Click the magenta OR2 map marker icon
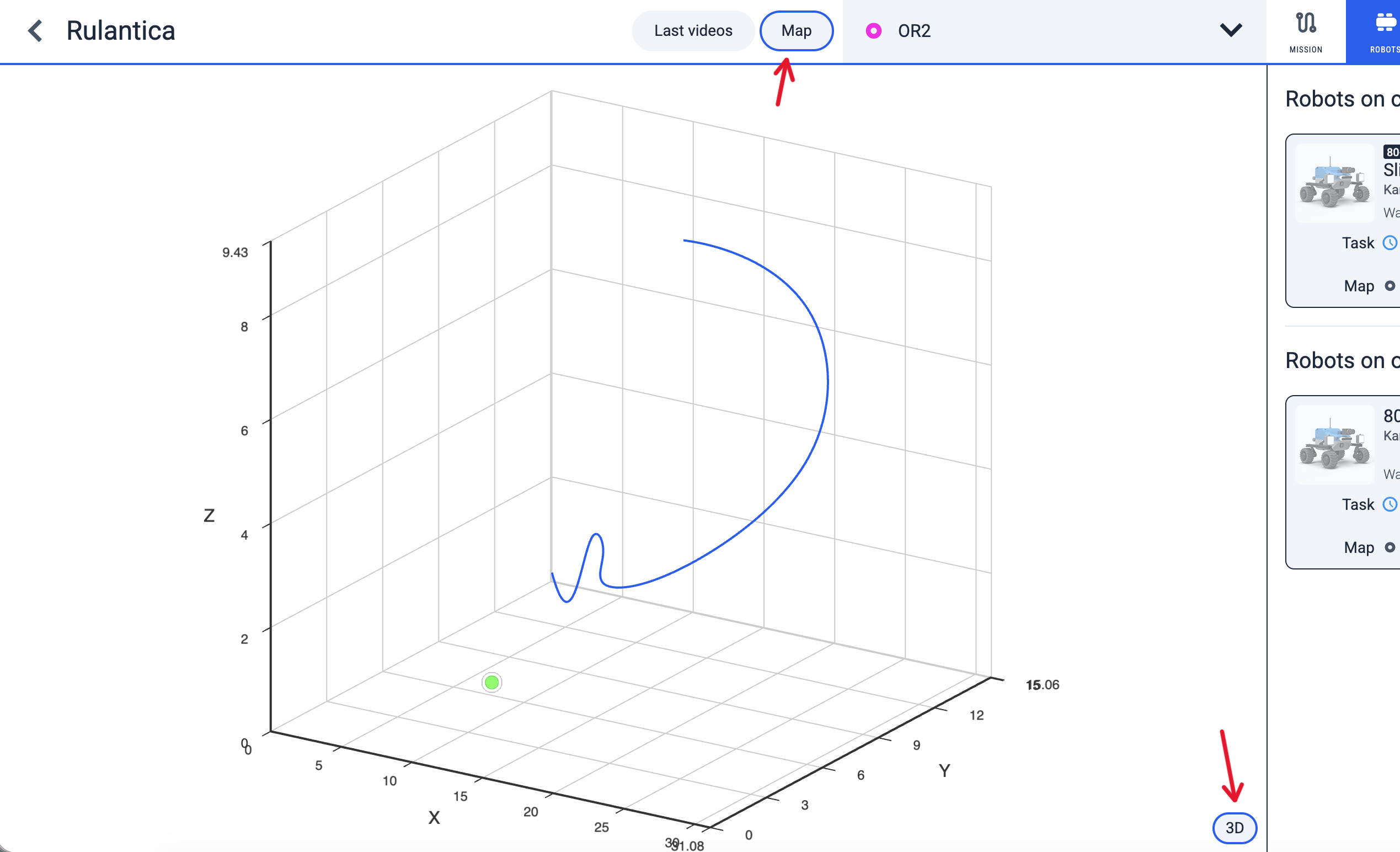 pos(873,31)
